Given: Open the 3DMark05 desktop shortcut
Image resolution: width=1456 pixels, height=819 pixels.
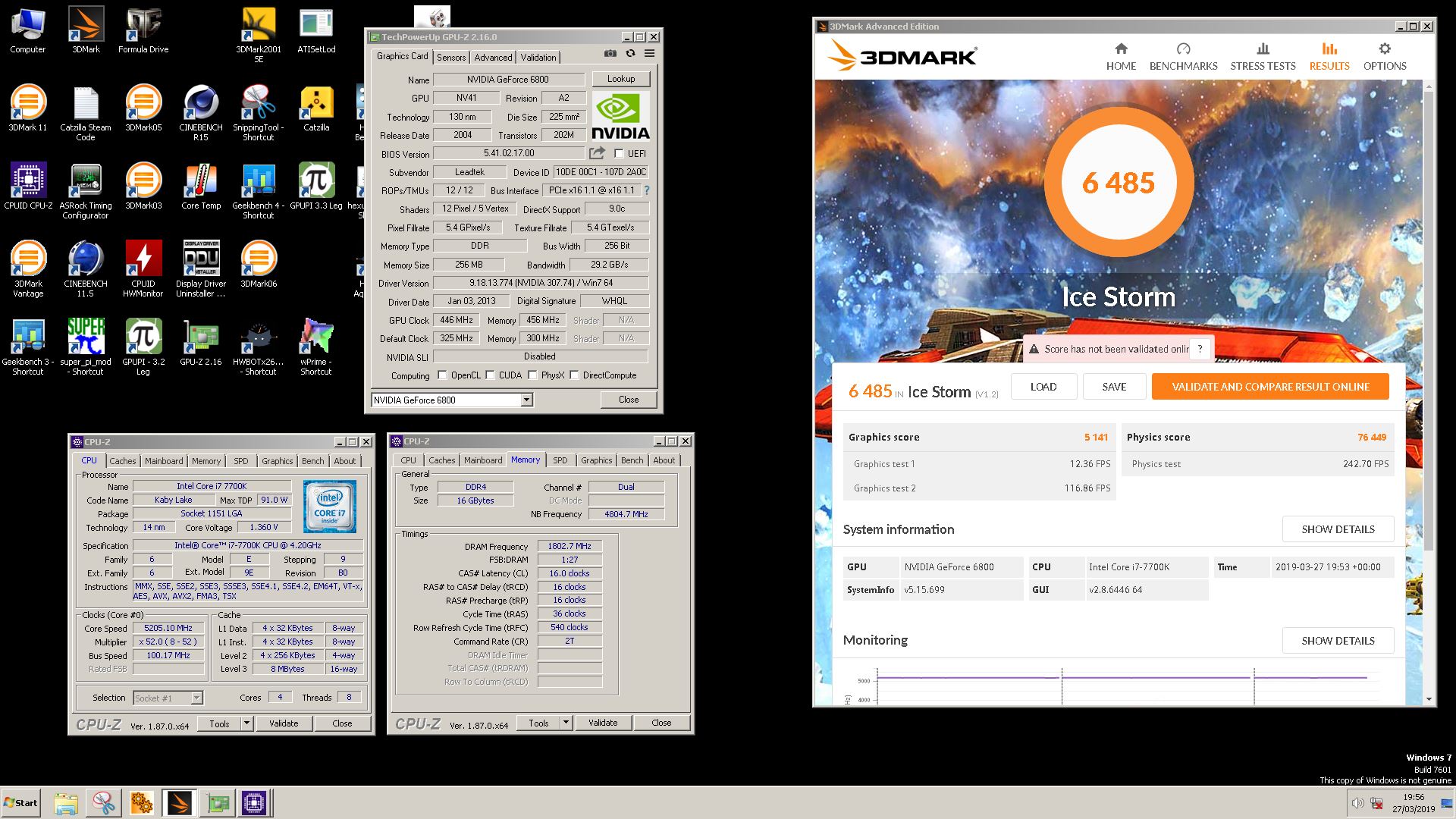Looking at the screenshot, I should (143, 108).
